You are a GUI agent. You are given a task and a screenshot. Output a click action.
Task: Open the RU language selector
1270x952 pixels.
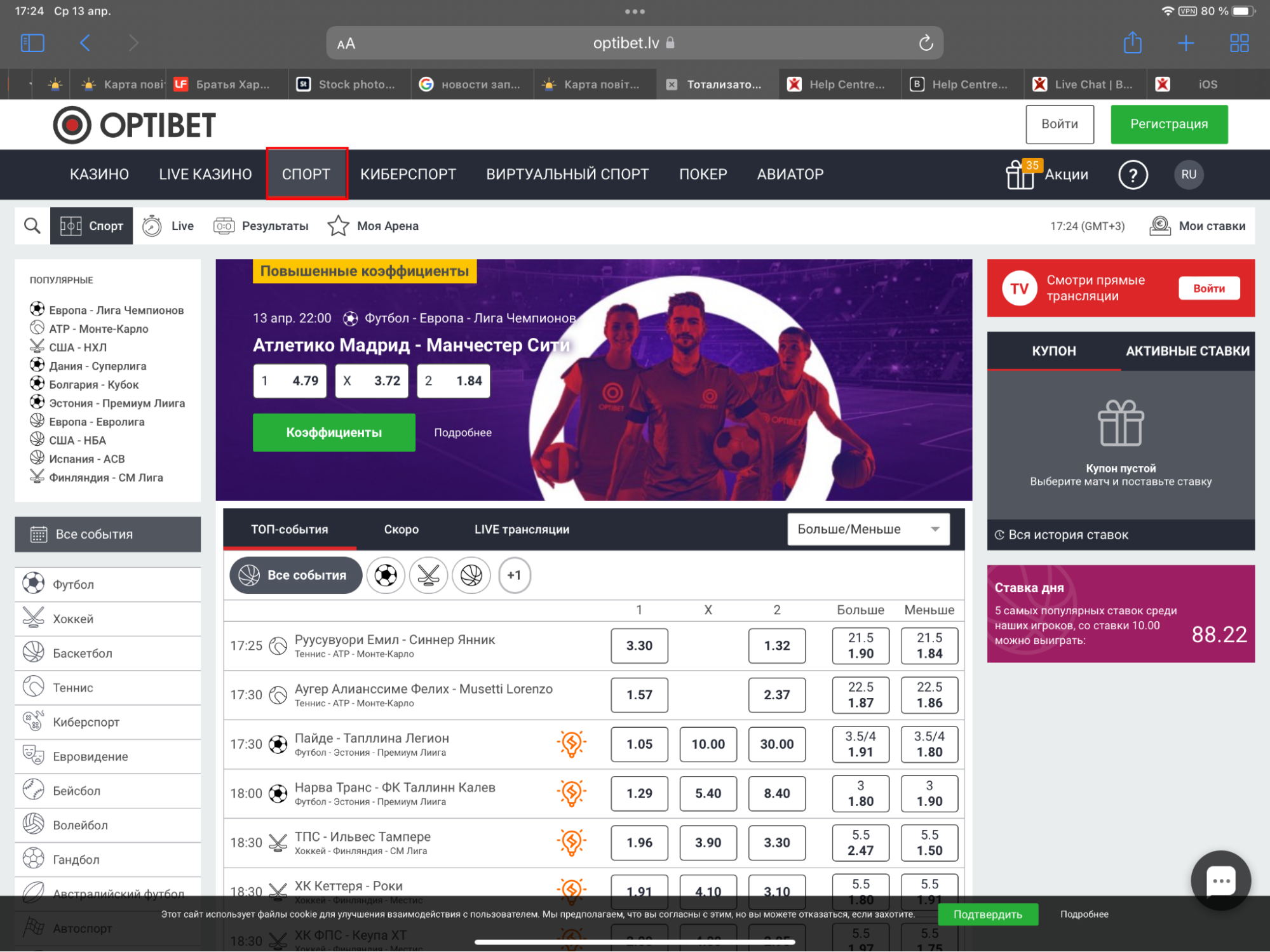pyautogui.click(x=1189, y=175)
